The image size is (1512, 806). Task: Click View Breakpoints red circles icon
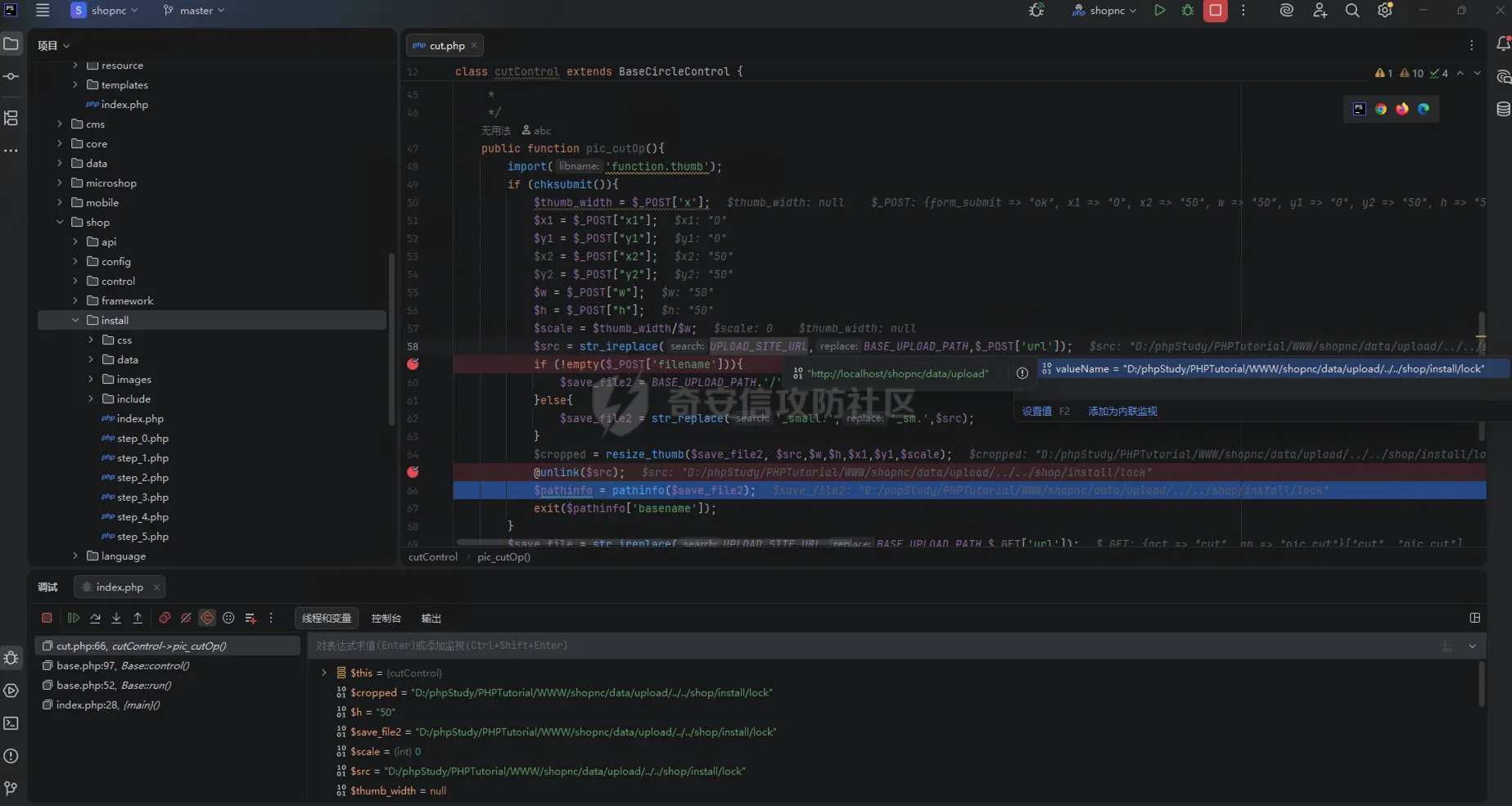[x=165, y=619]
